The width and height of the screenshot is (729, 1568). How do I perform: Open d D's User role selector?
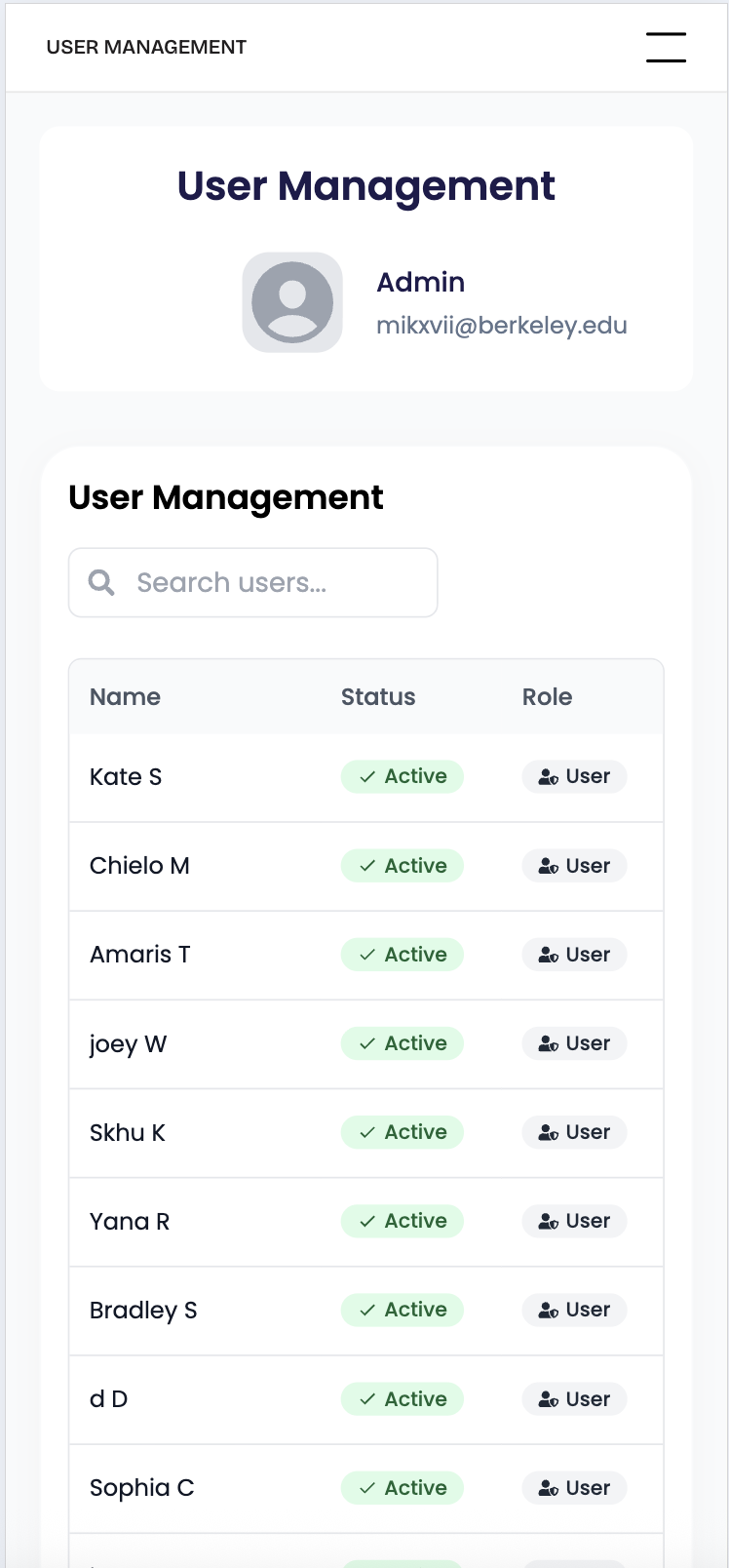(x=574, y=1399)
